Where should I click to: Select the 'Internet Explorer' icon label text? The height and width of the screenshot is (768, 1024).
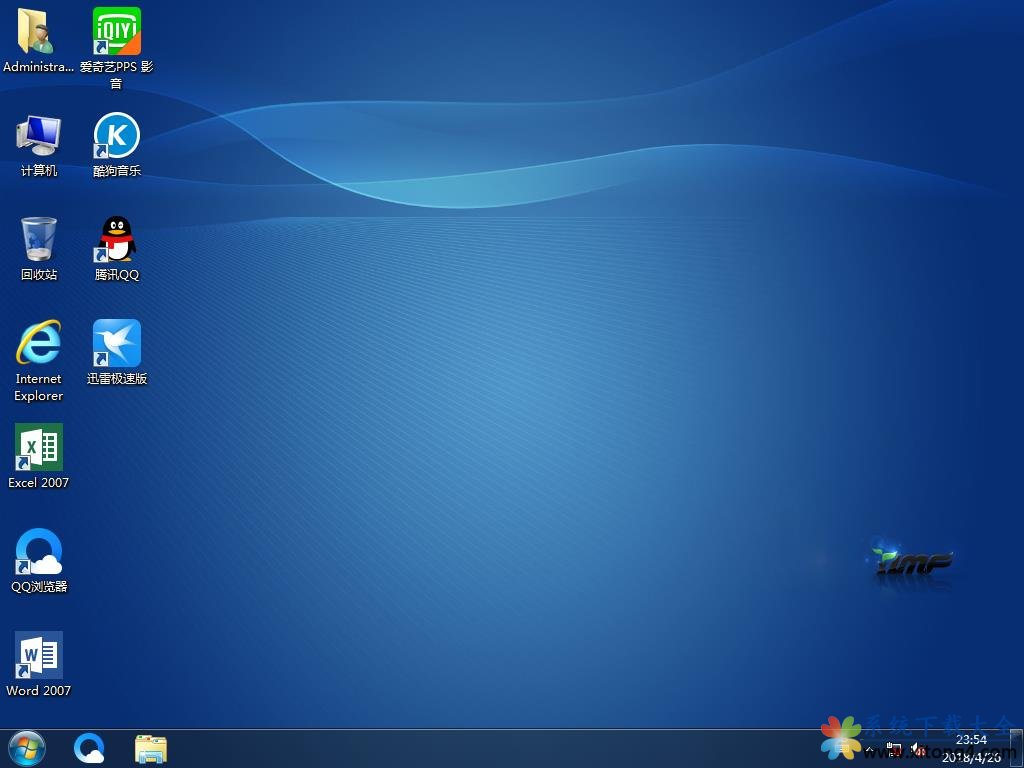pyautogui.click(x=39, y=387)
